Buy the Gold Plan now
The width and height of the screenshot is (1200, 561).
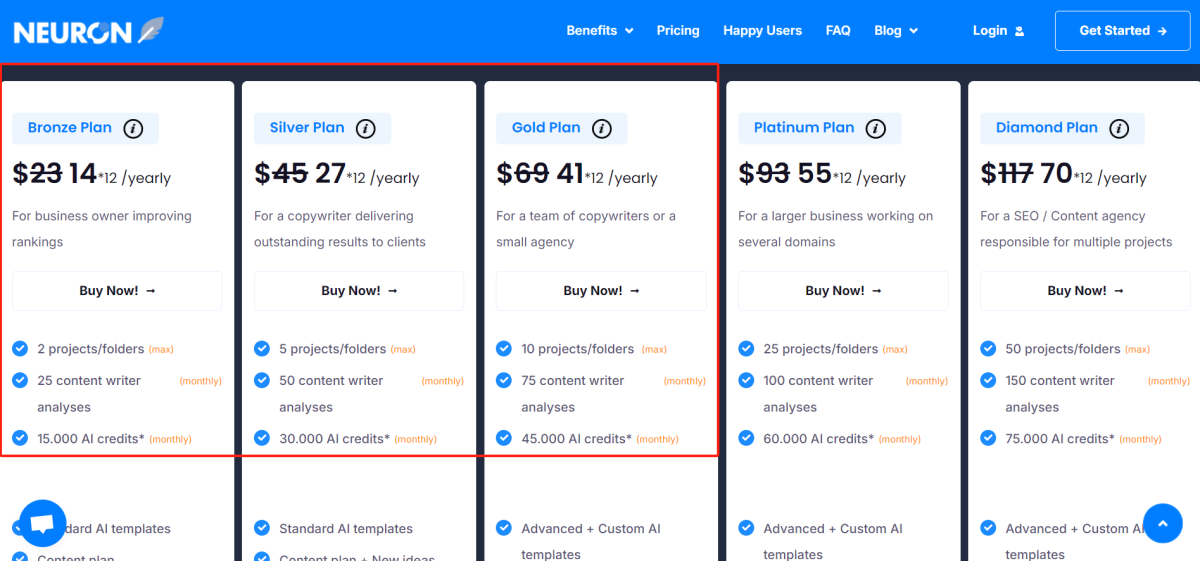pyautogui.click(x=601, y=291)
